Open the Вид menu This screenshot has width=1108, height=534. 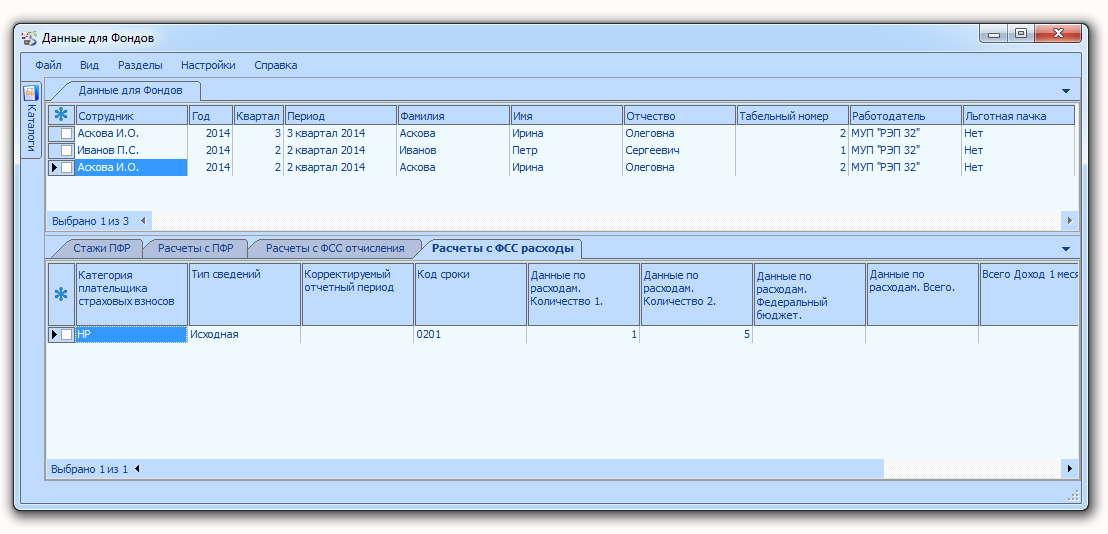tap(89, 65)
